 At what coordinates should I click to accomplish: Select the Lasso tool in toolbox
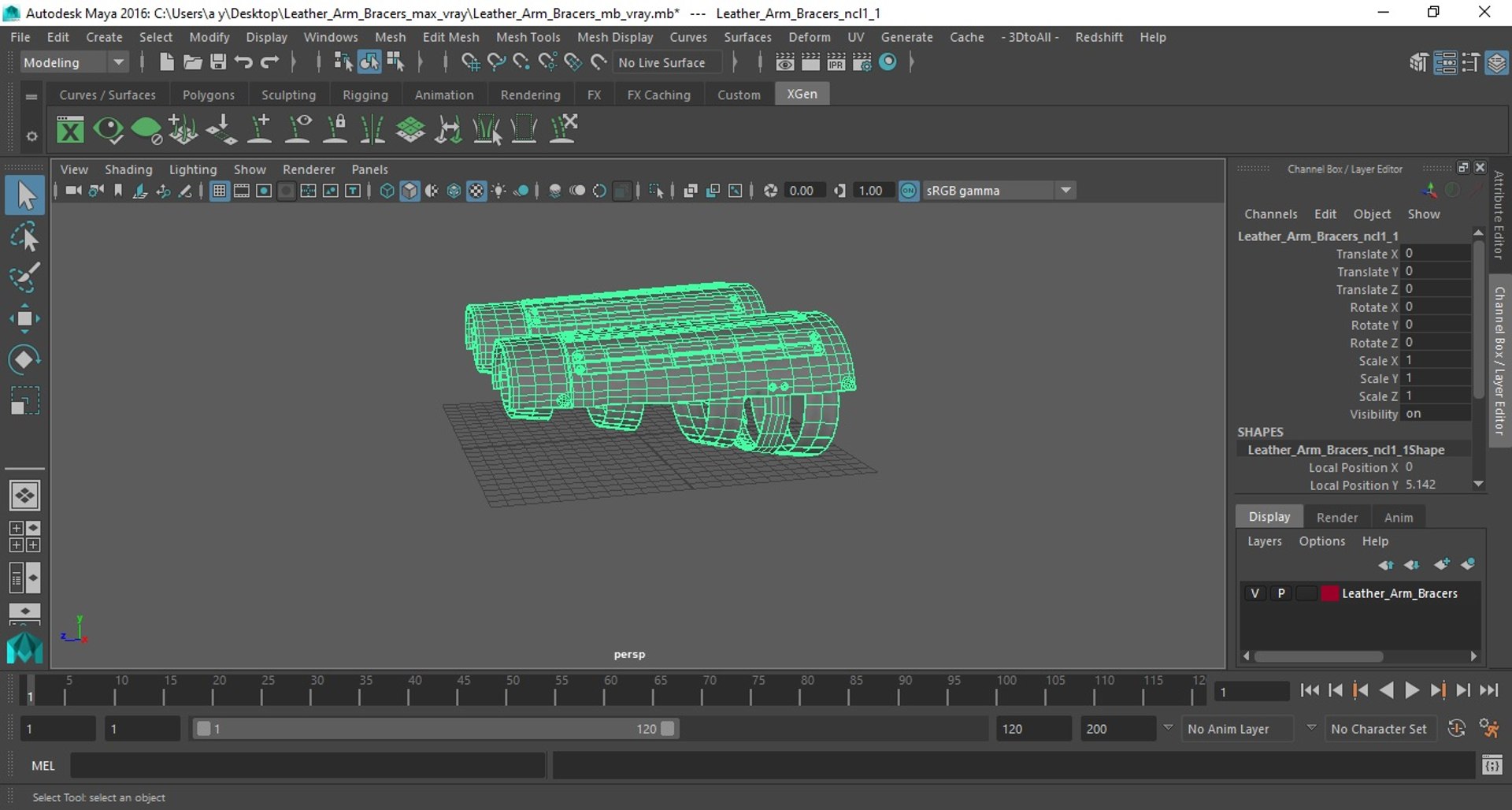(x=24, y=237)
